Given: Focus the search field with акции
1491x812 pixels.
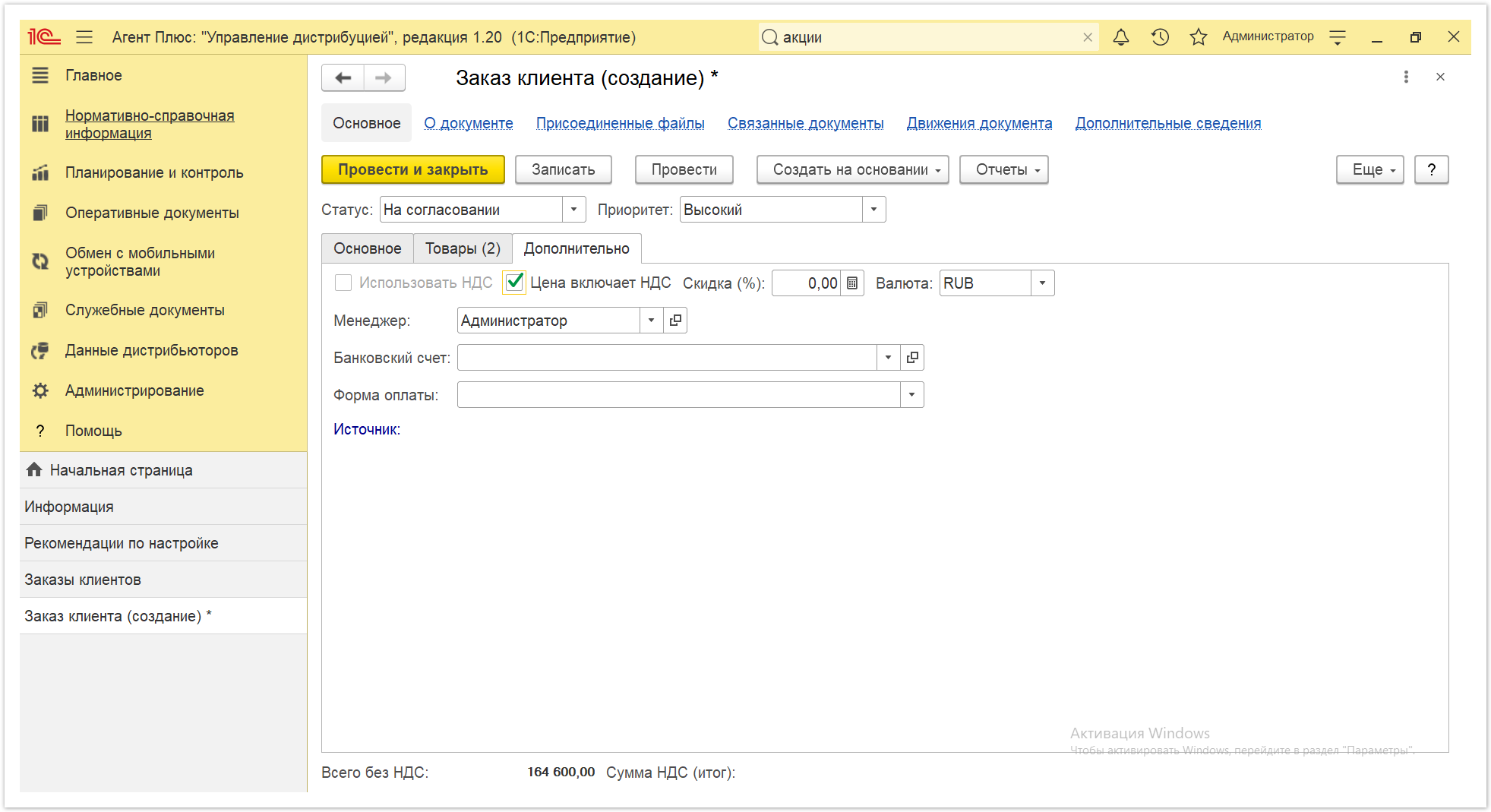Looking at the screenshot, I should pos(927,37).
